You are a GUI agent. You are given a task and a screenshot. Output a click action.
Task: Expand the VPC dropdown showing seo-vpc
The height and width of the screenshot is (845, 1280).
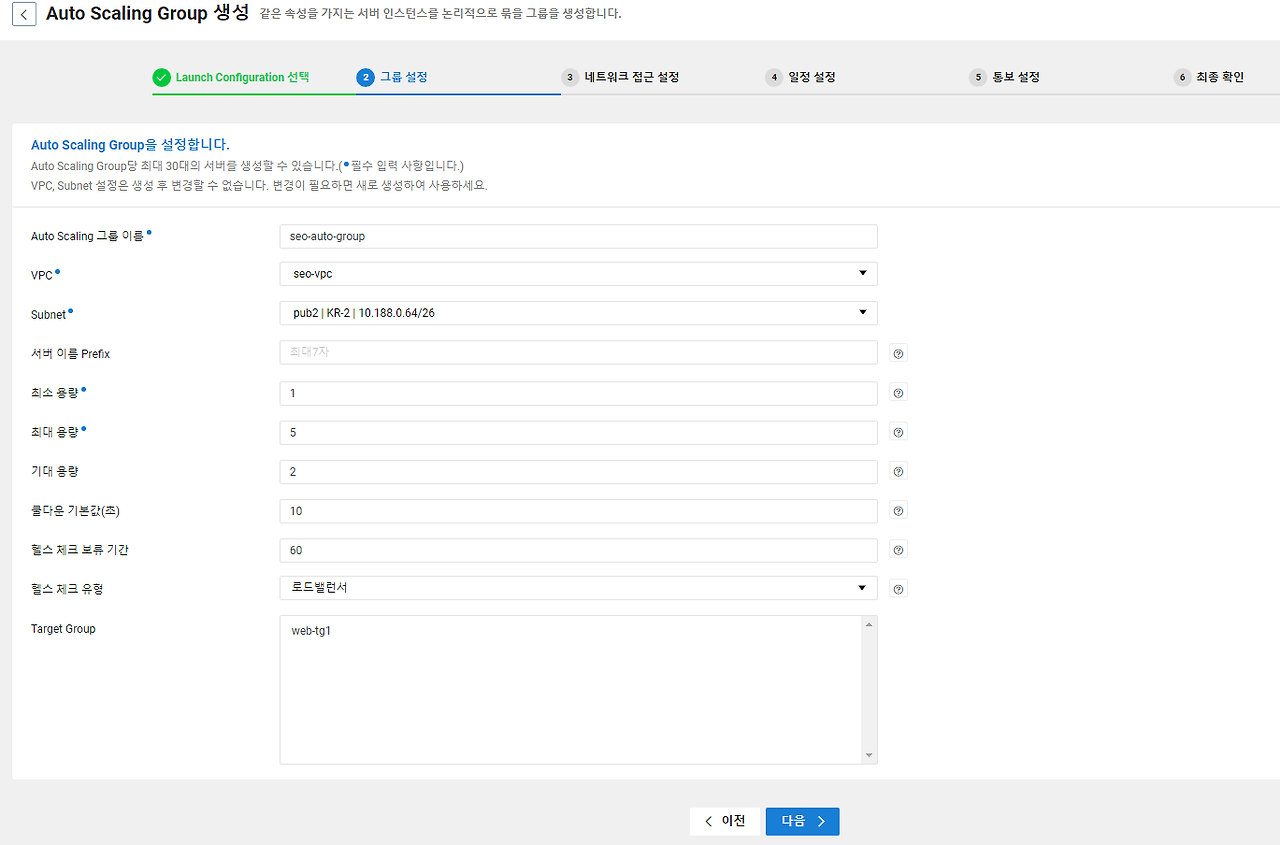click(578, 274)
